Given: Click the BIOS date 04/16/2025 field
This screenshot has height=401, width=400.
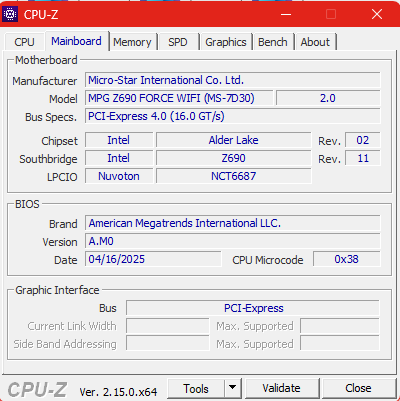Looking at the screenshot, I should 153,259.
